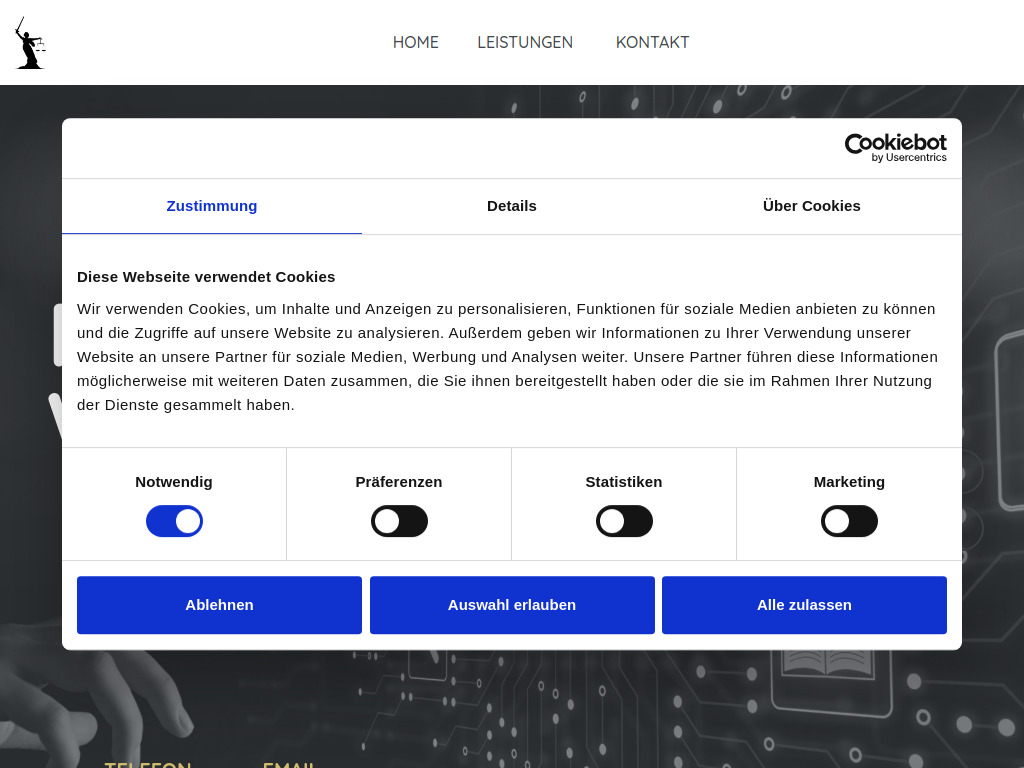Image resolution: width=1024 pixels, height=768 pixels.
Task: Switch to the Über Cookies tab
Action: pos(812,206)
